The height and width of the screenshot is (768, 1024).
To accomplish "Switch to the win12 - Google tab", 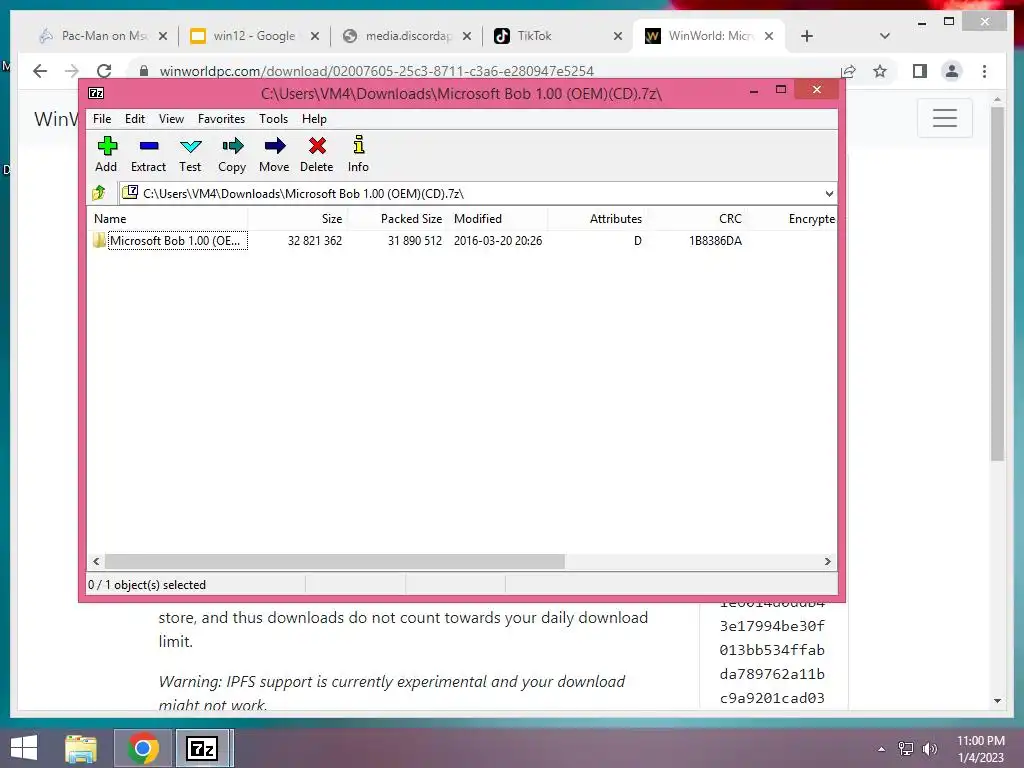I will pos(254,36).
